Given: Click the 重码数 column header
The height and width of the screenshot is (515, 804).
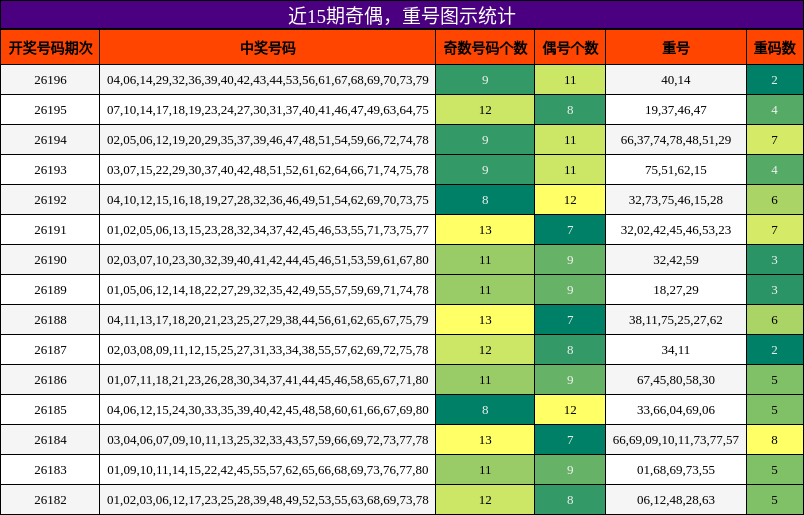Looking at the screenshot, I should point(775,48).
